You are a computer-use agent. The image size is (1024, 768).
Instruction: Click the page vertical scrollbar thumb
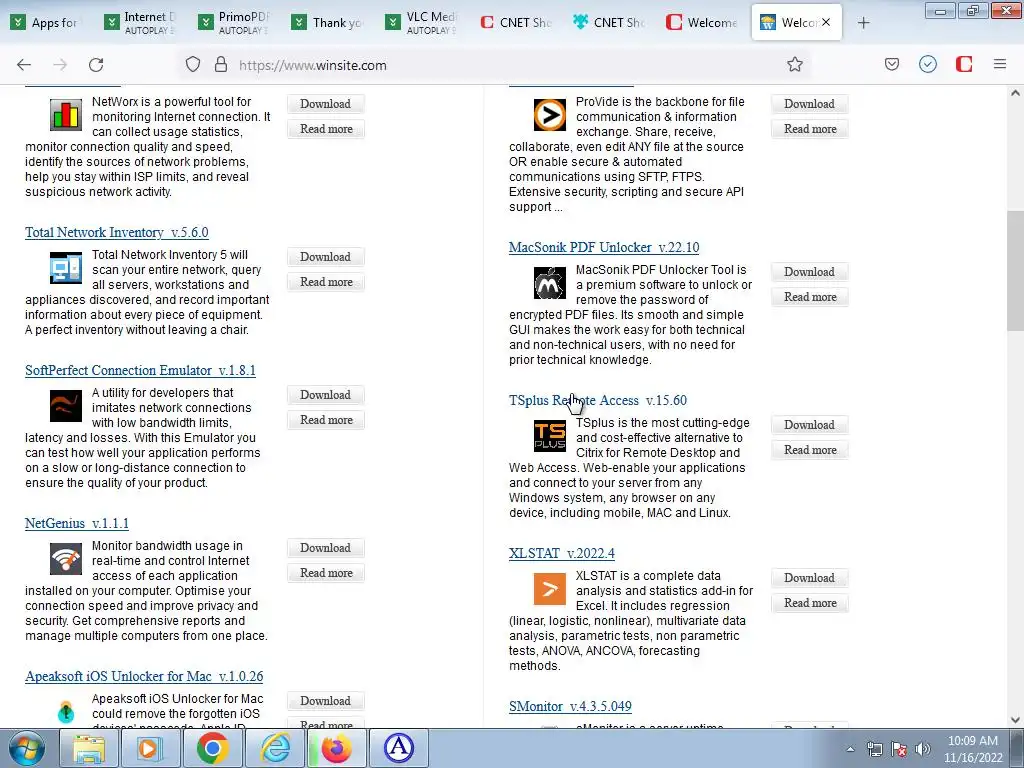1015,271
